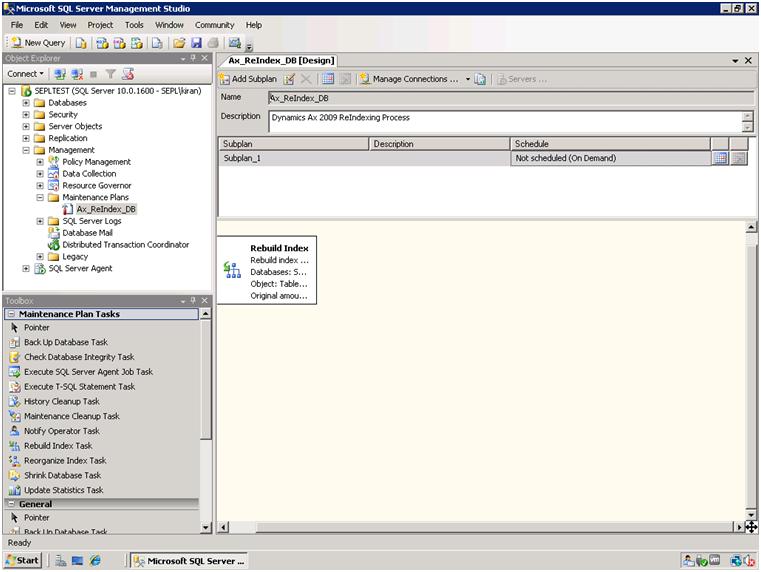This screenshot has height=572, width=761.
Task: Open the File menu
Action: 17,25
